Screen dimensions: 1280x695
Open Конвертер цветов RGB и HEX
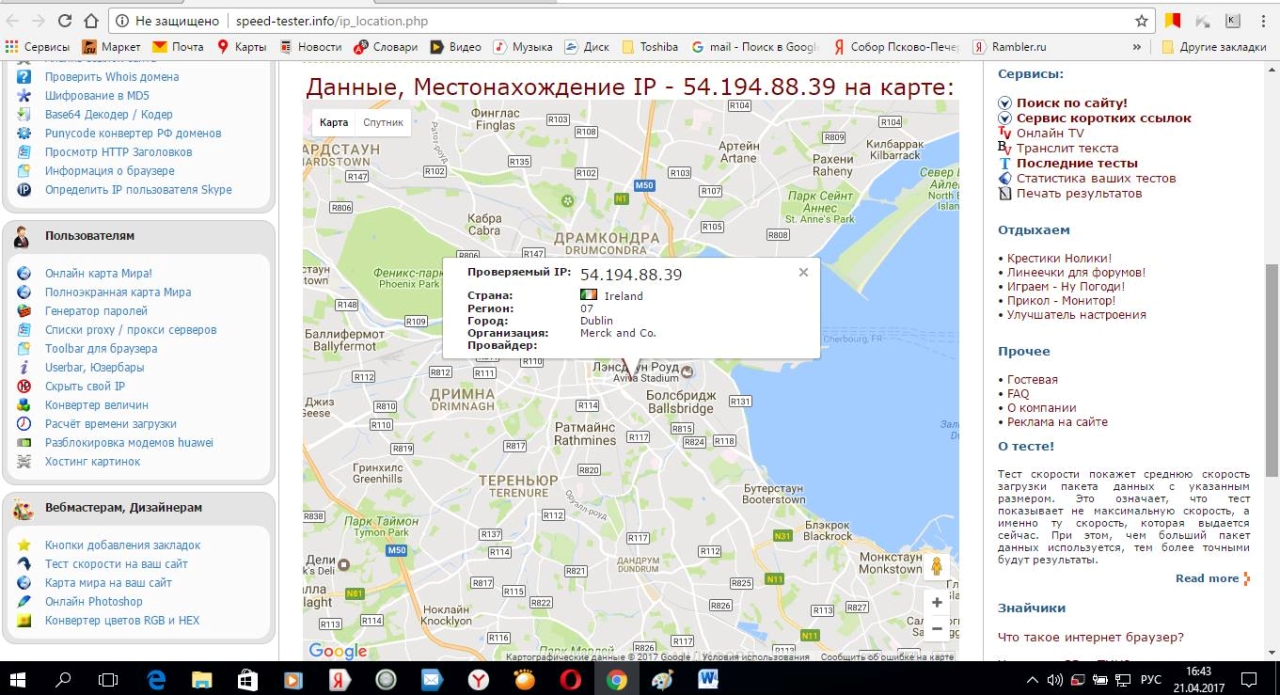click(x=122, y=621)
